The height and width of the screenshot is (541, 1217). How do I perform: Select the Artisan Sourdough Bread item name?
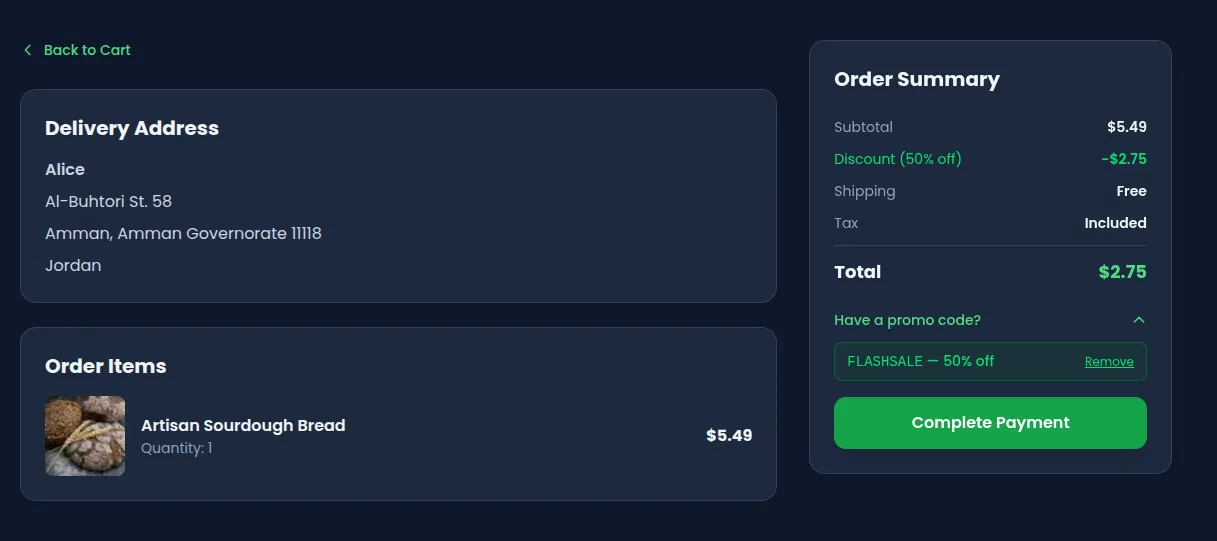(x=243, y=425)
